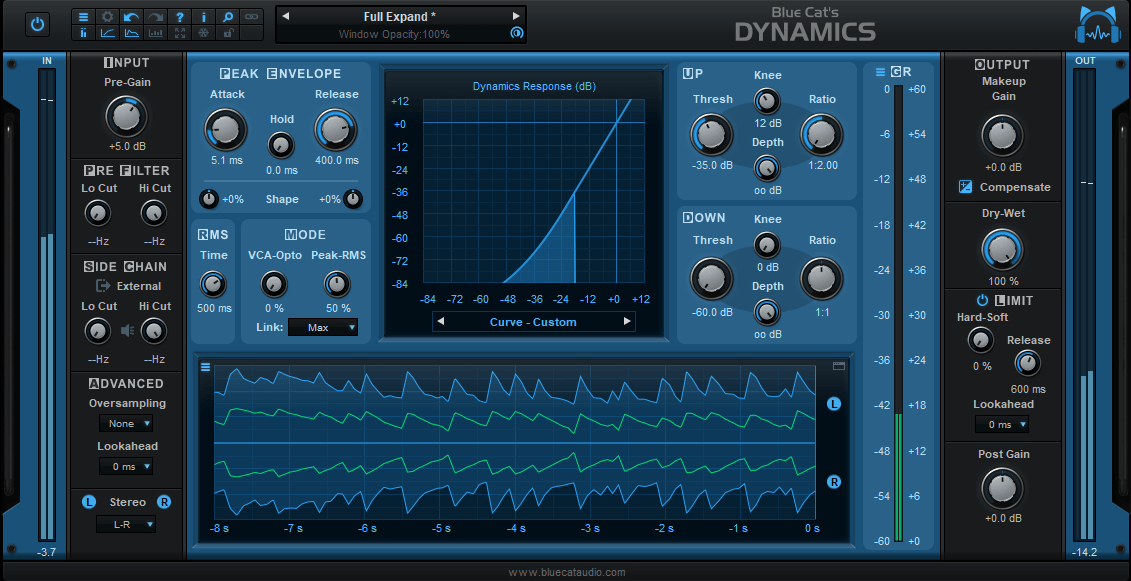
Task: Select the Curve - Custom mode
Action: 534,322
